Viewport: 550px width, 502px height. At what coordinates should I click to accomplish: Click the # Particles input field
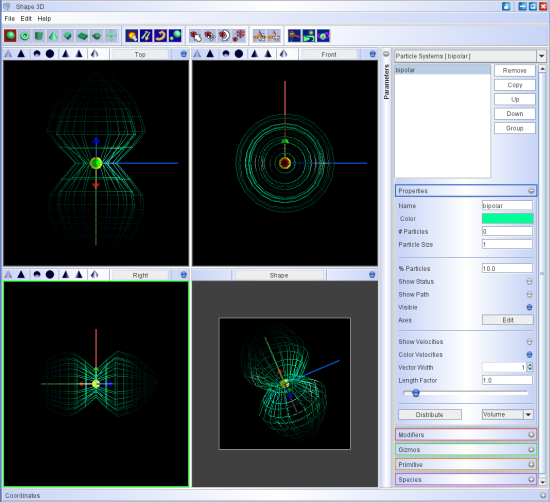[507, 231]
